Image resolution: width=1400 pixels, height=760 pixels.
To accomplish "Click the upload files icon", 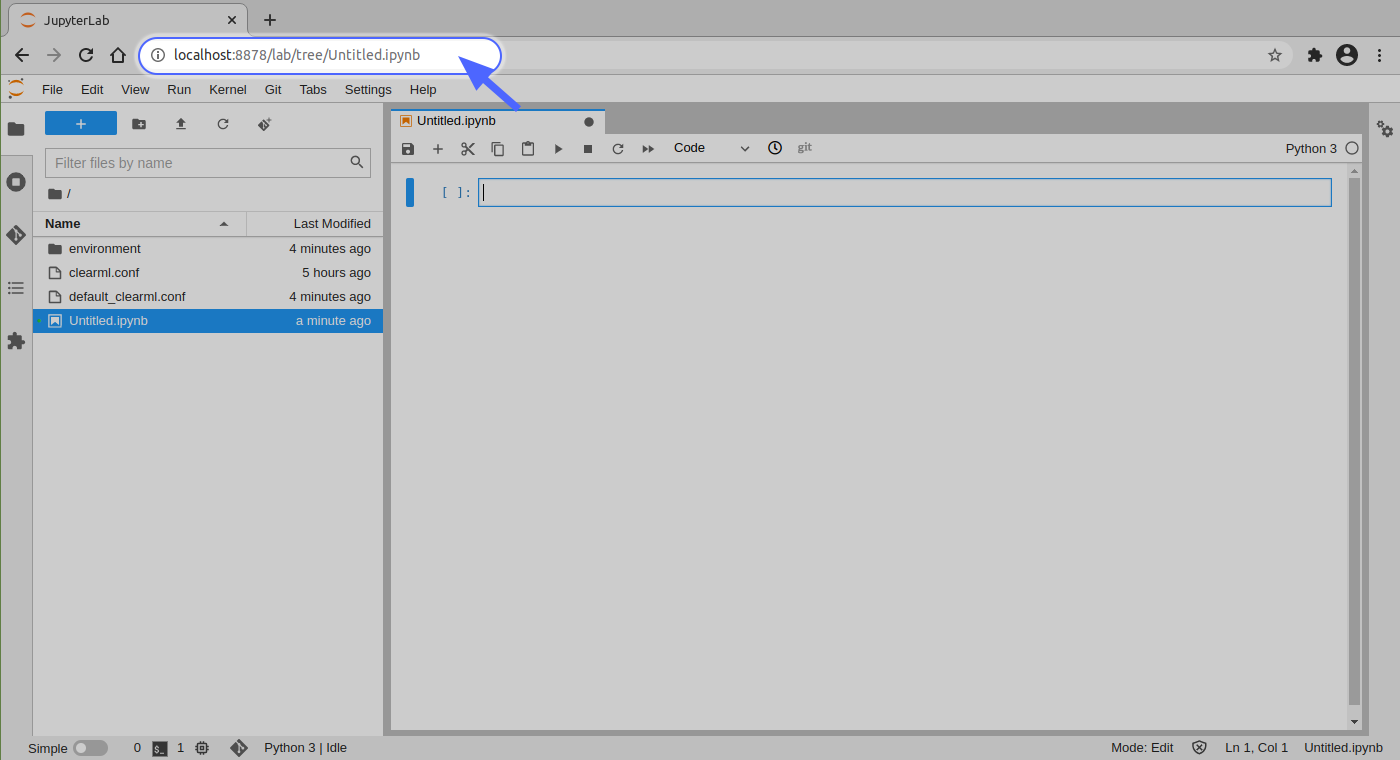I will (181, 124).
